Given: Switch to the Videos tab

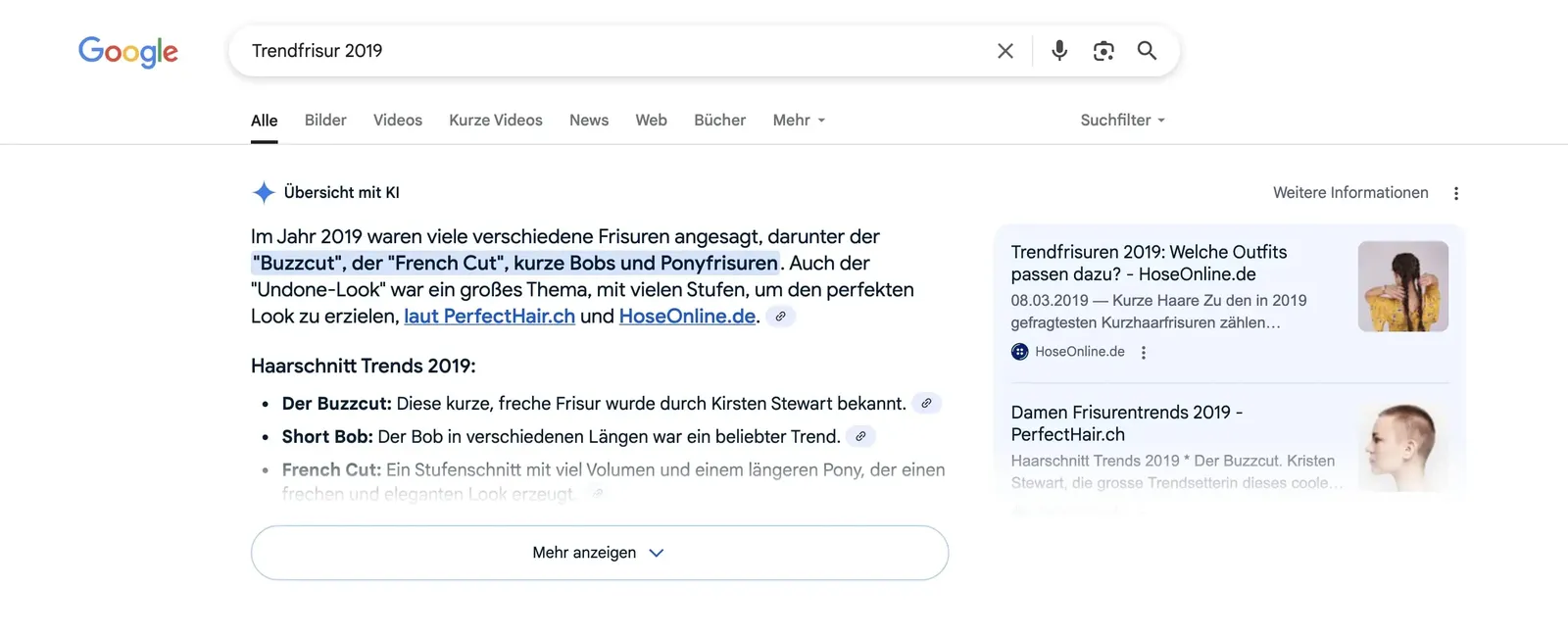Looking at the screenshot, I should (x=398, y=121).
